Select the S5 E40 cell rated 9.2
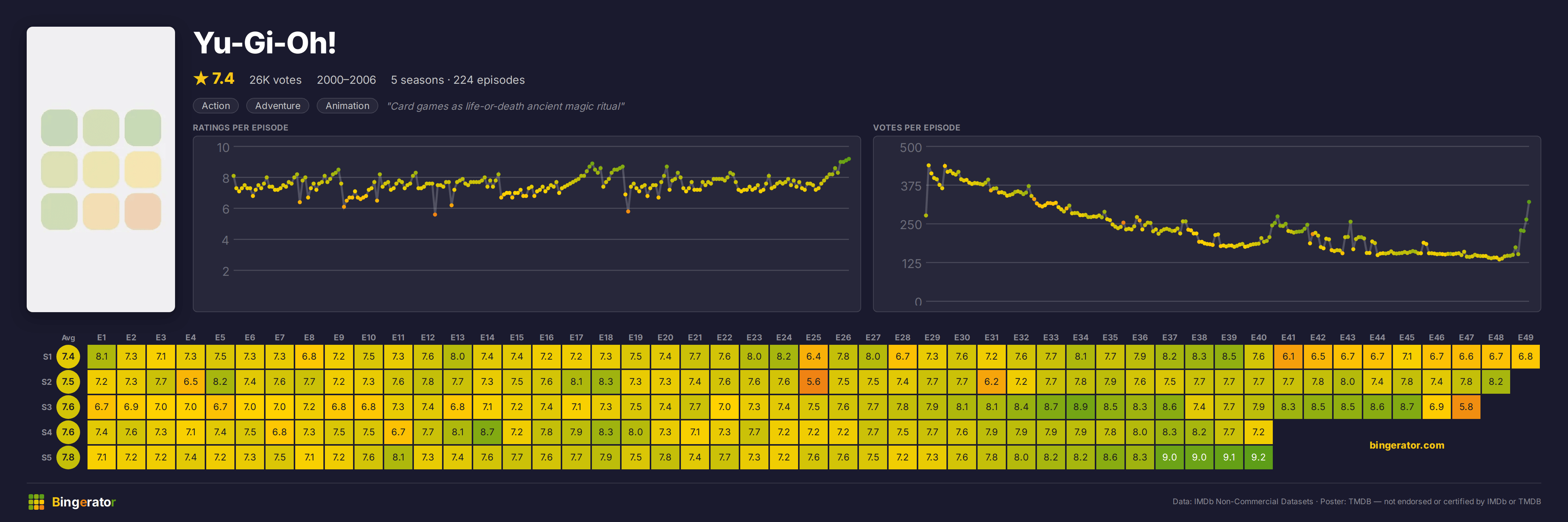1568x522 pixels. [1258, 457]
